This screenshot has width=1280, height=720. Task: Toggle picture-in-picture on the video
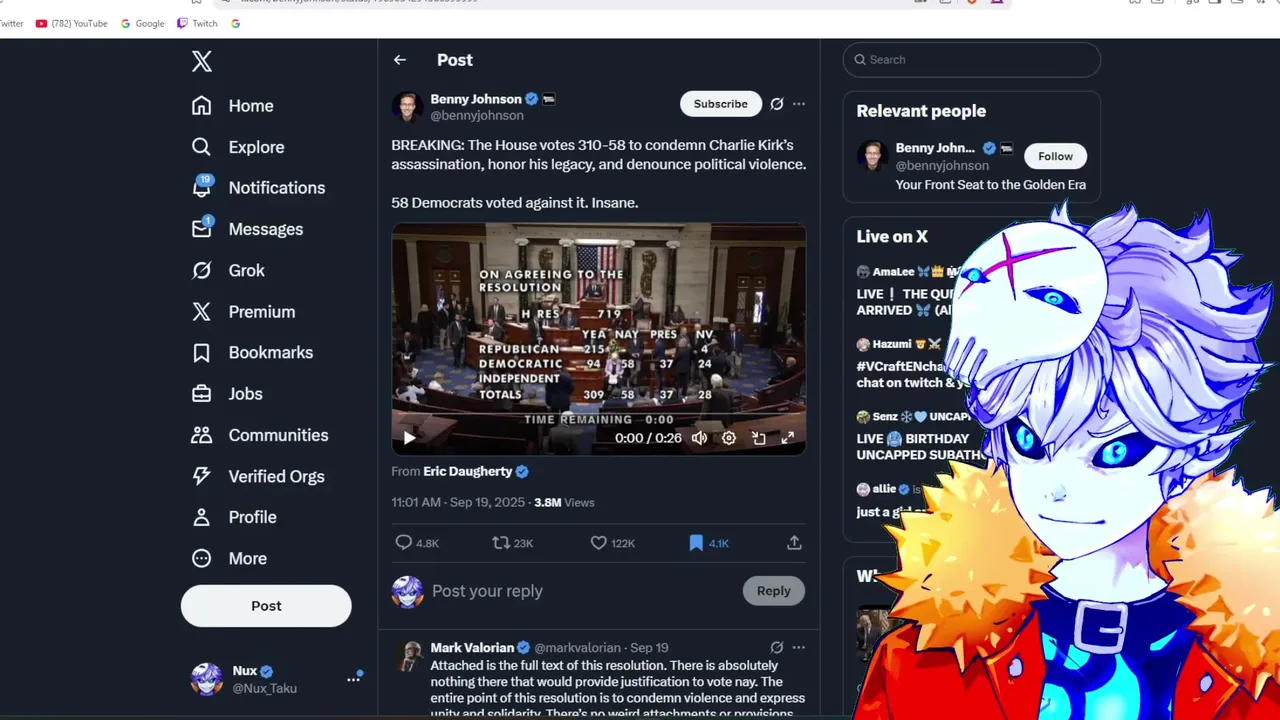tap(759, 438)
